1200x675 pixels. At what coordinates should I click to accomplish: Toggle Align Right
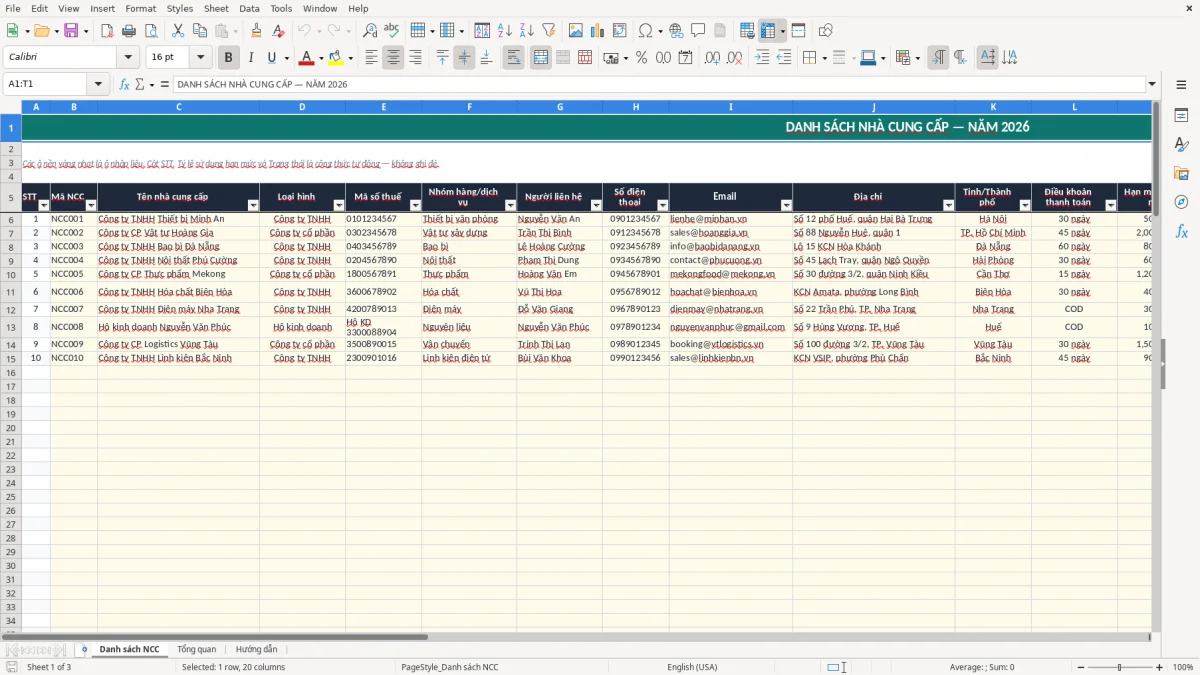[415, 58]
